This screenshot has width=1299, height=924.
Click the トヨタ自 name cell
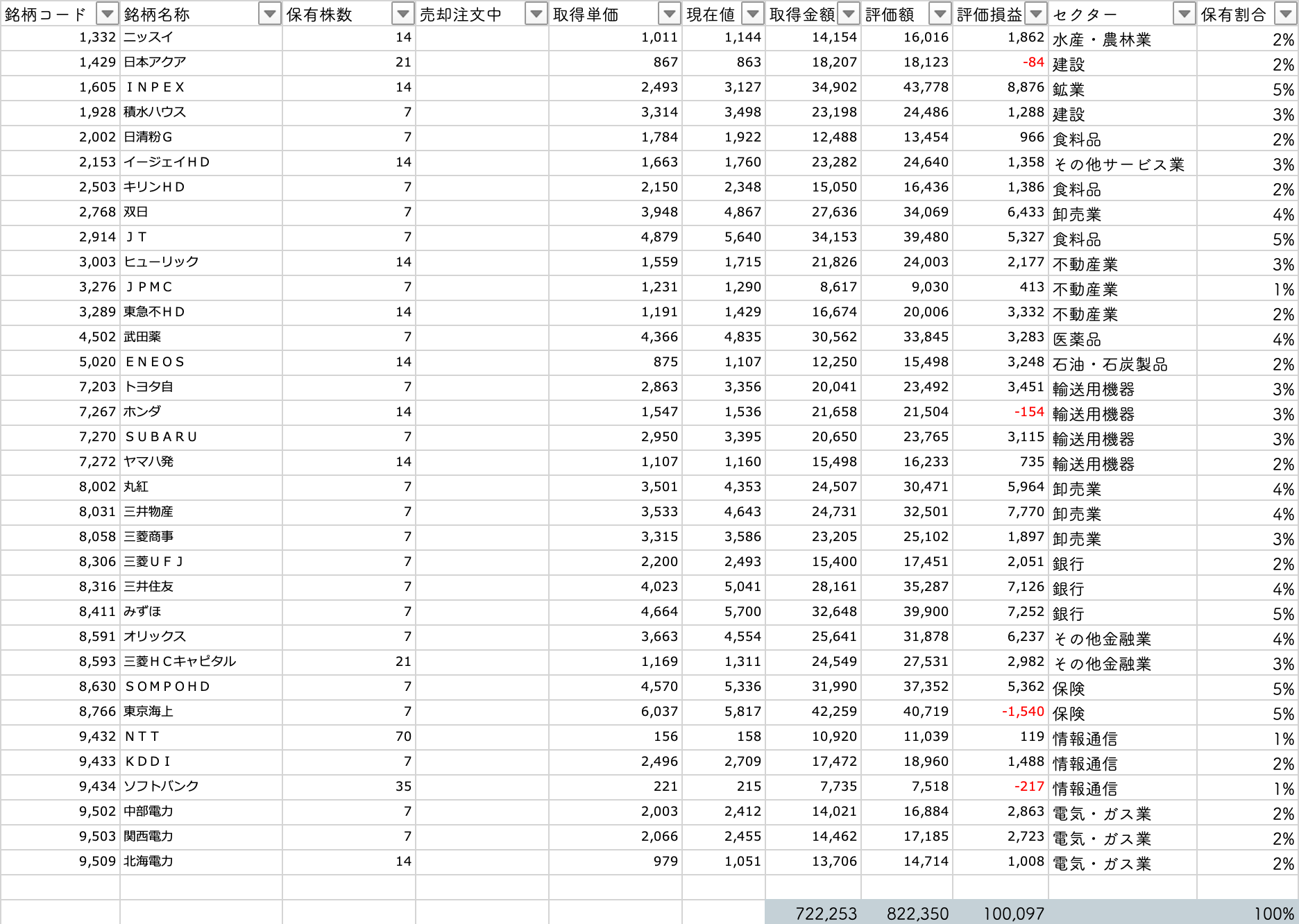[201, 387]
